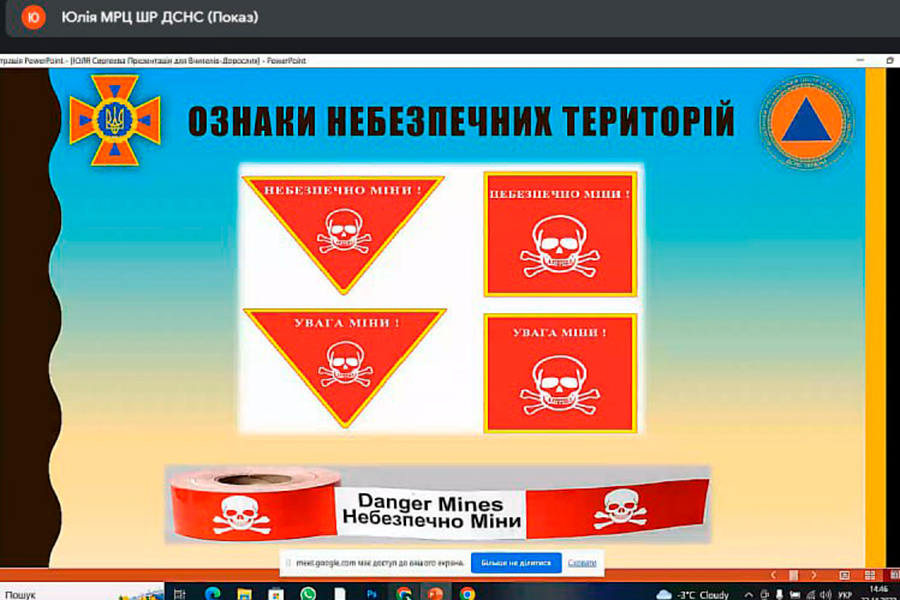
Task: Open WhatsApp from the taskbar
Action: point(308,594)
